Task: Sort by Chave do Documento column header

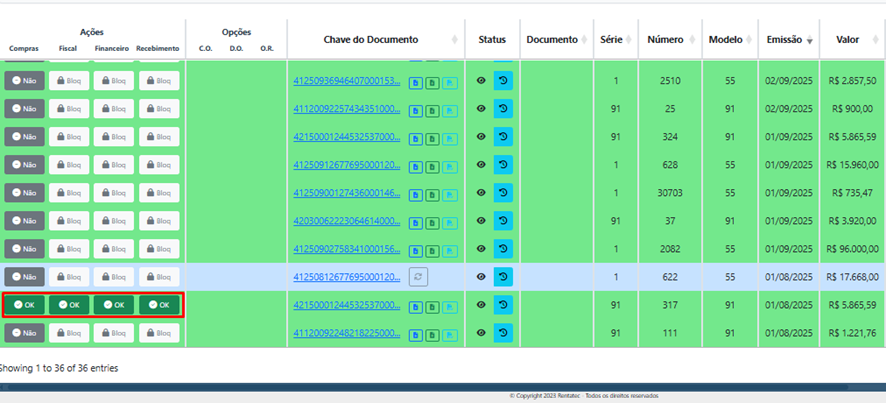Action: click(x=370, y=40)
